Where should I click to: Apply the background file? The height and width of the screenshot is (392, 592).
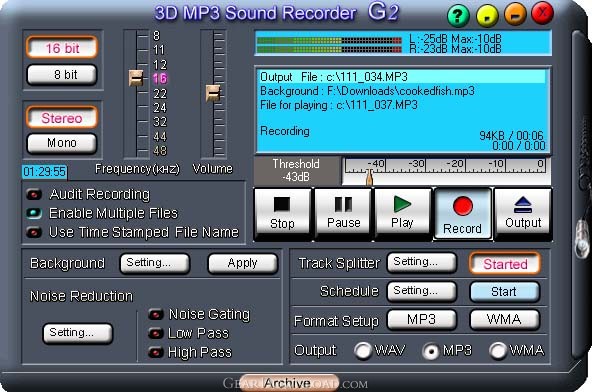click(243, 263)
